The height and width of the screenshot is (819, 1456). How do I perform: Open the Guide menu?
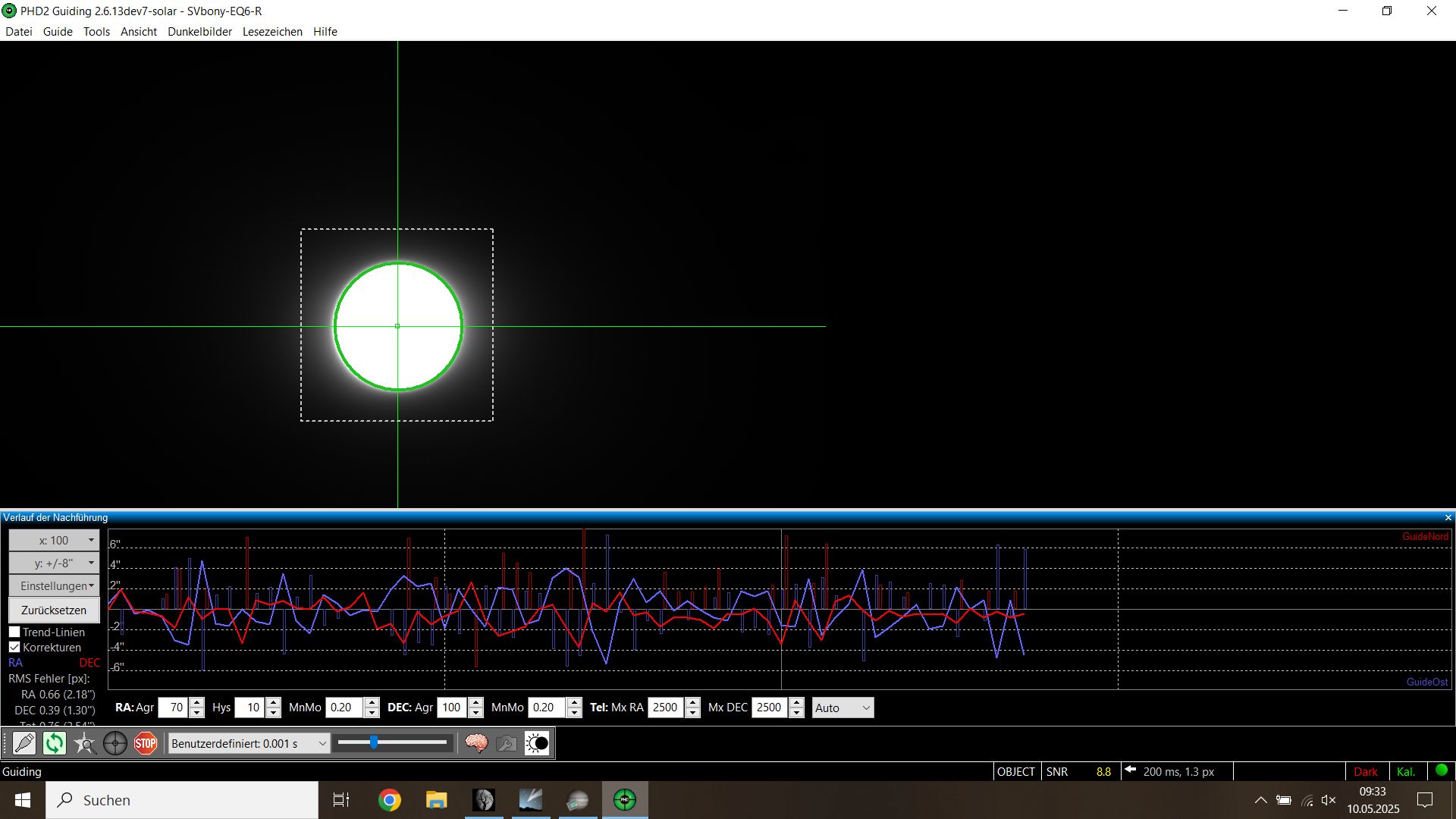[58, 32]
